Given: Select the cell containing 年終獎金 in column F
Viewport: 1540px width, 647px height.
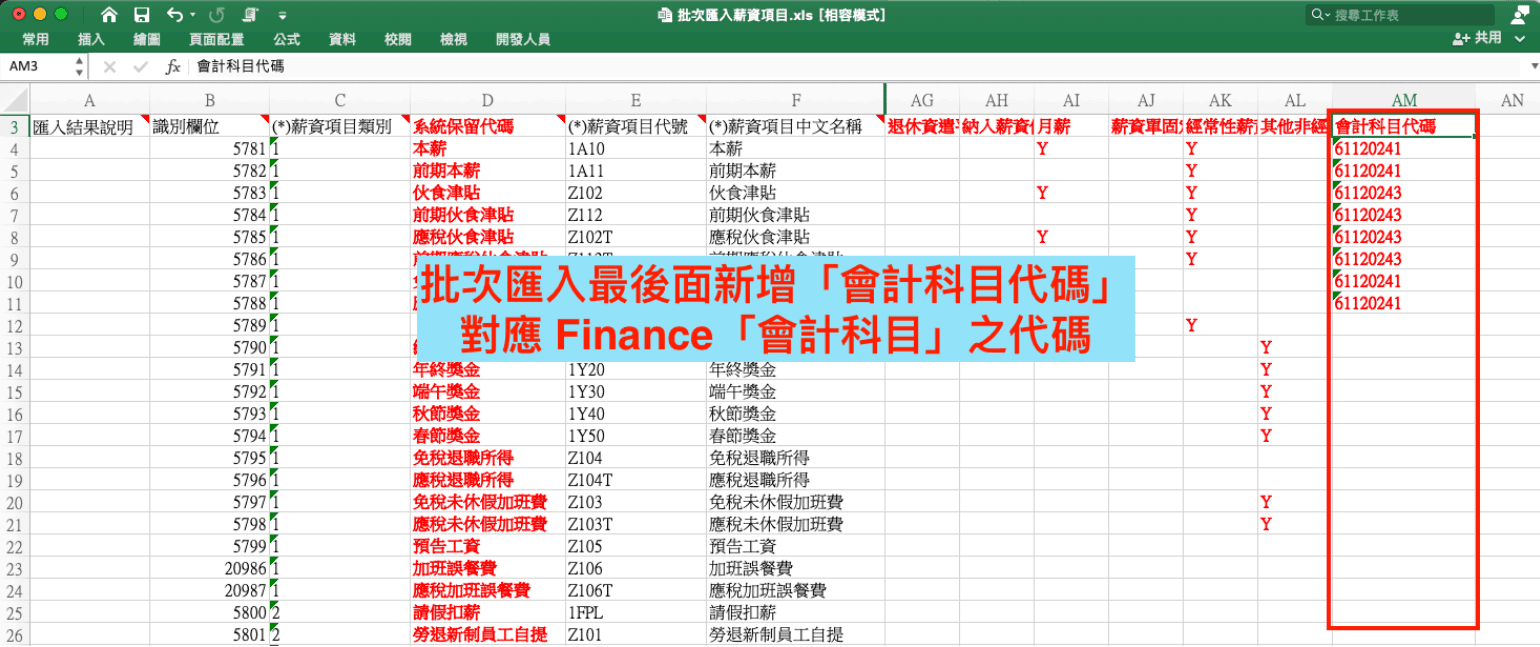Looking at the screenshot, I should click(795, 369).
